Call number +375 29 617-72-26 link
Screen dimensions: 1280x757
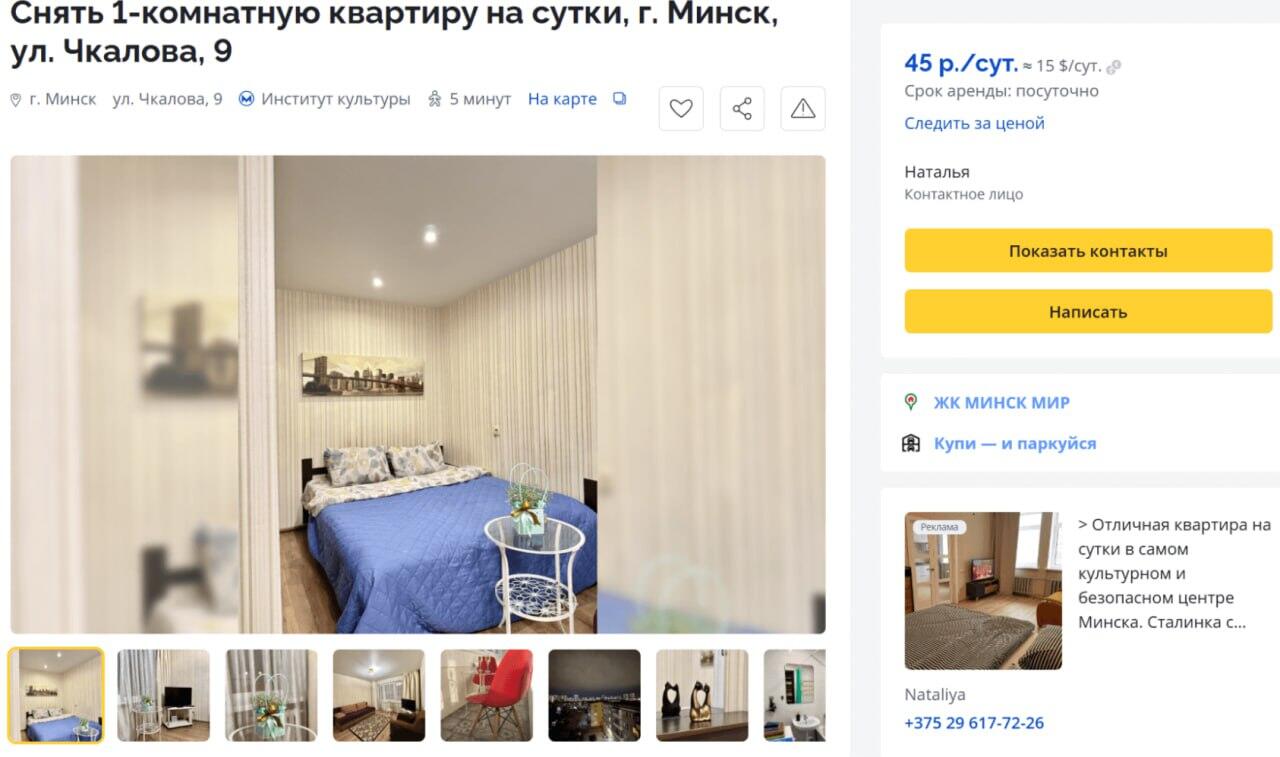[974, 723]
